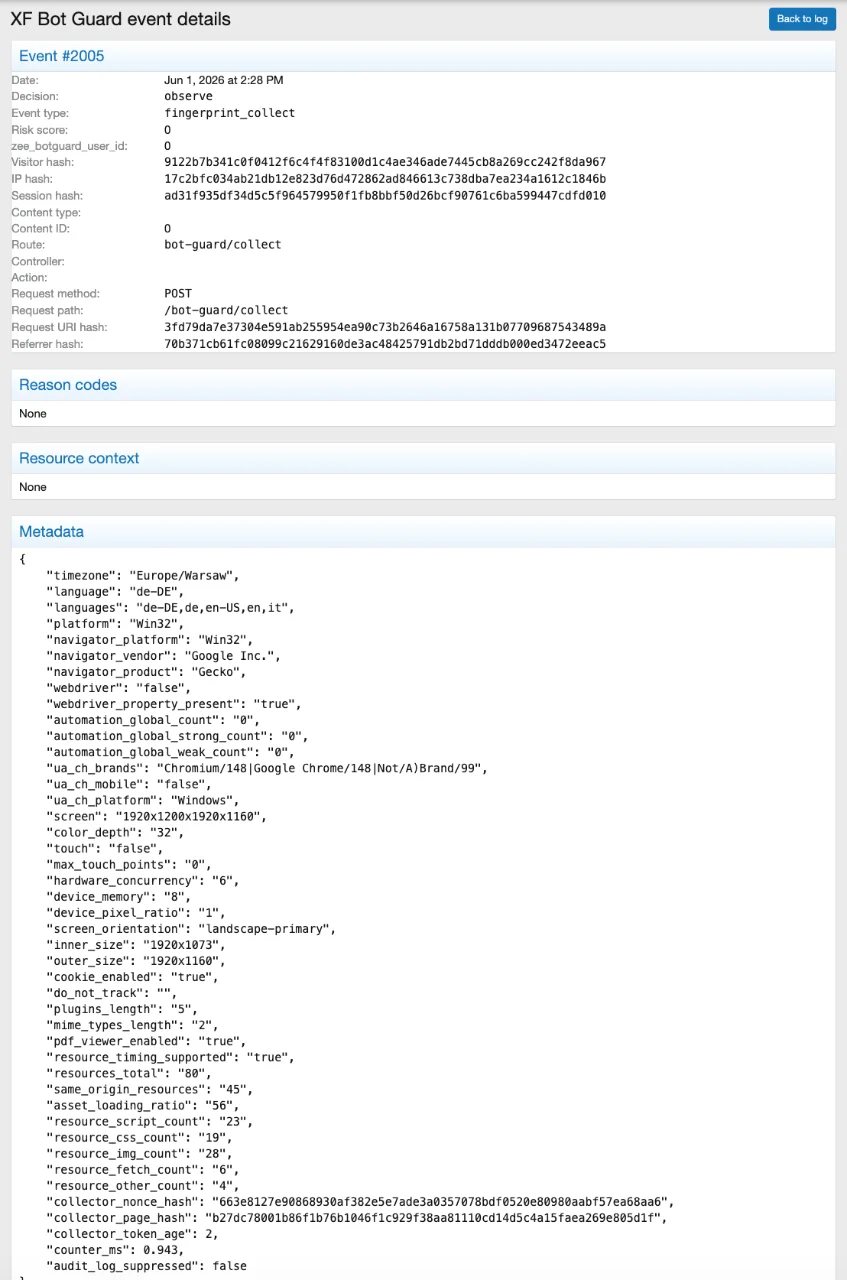Click the Route value bot-guard/collect
The width and height of the screenshot is (847, 1280).
point(223,245)
